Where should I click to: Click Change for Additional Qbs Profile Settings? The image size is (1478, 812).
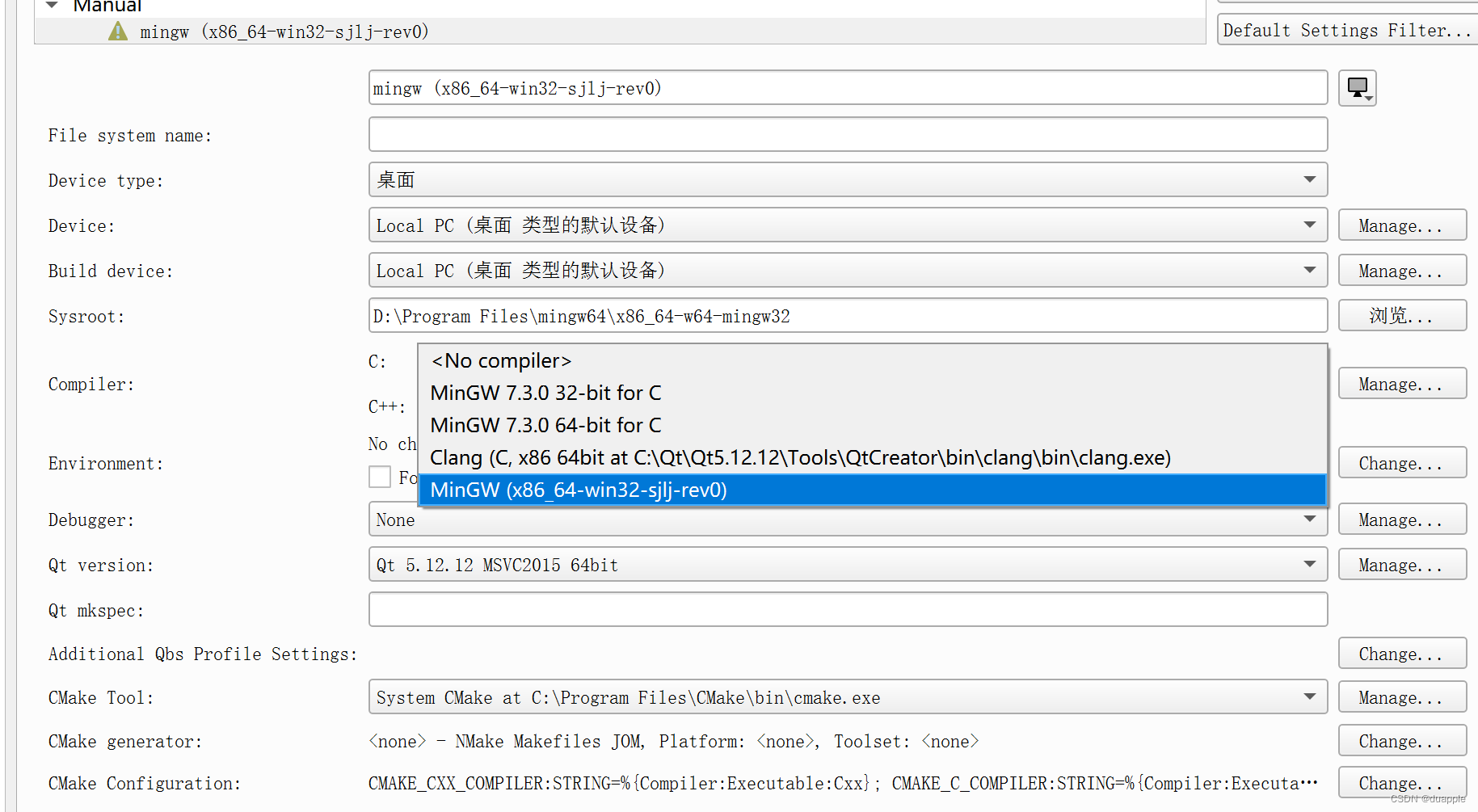(1402, 654)
